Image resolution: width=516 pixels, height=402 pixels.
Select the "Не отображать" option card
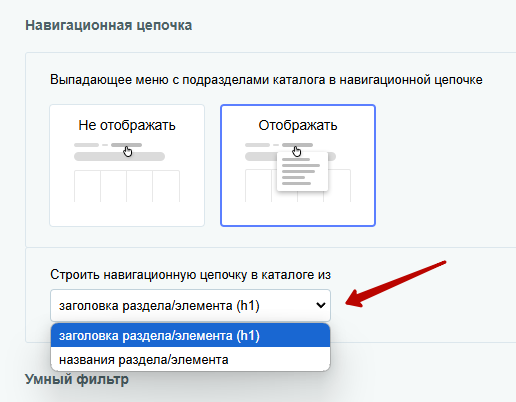tap(127, 166)
